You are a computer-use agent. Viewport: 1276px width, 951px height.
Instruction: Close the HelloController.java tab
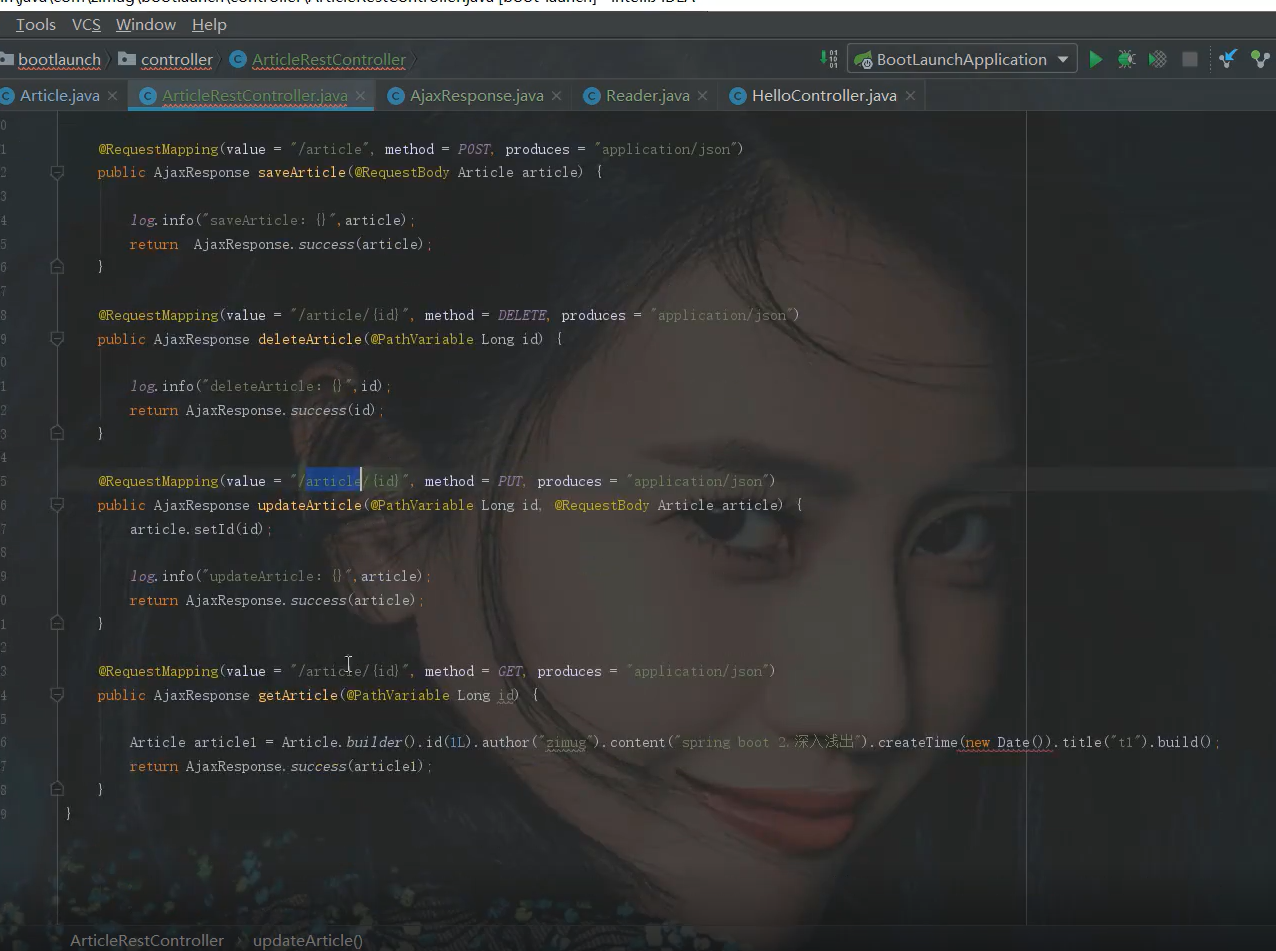click(910, 95)
